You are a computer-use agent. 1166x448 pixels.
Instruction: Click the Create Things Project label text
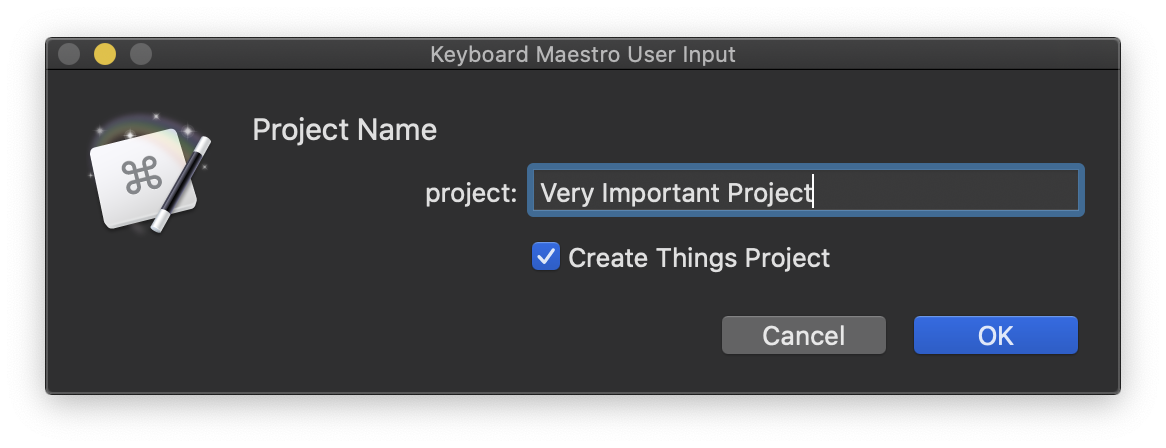699,258
